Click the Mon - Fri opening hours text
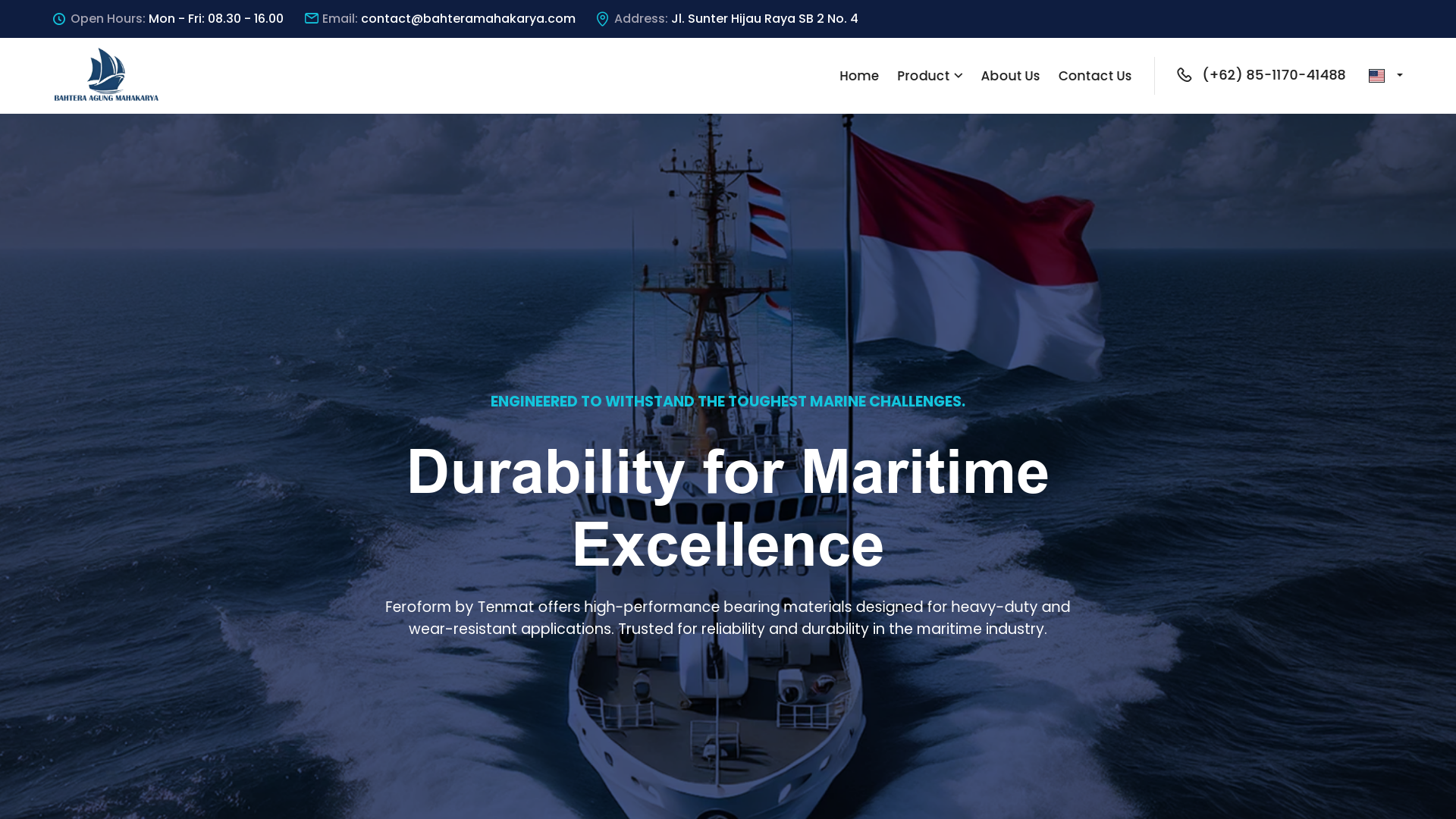1456x819 pixels. coord(216,18)
